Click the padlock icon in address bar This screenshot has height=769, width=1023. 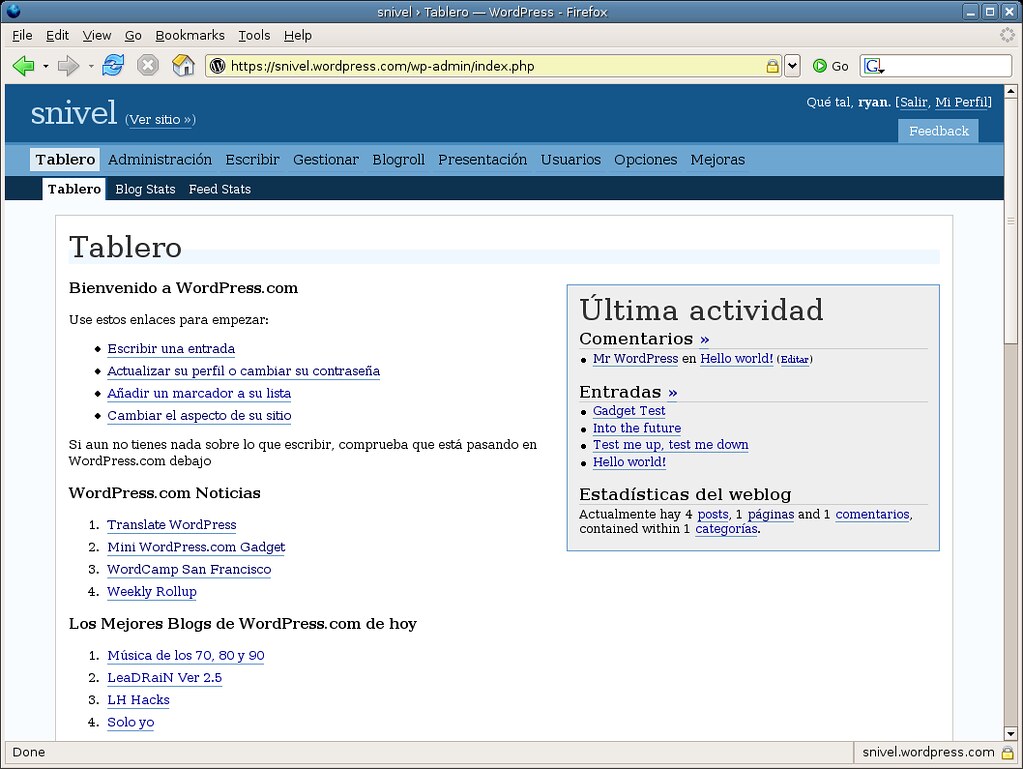772,66
